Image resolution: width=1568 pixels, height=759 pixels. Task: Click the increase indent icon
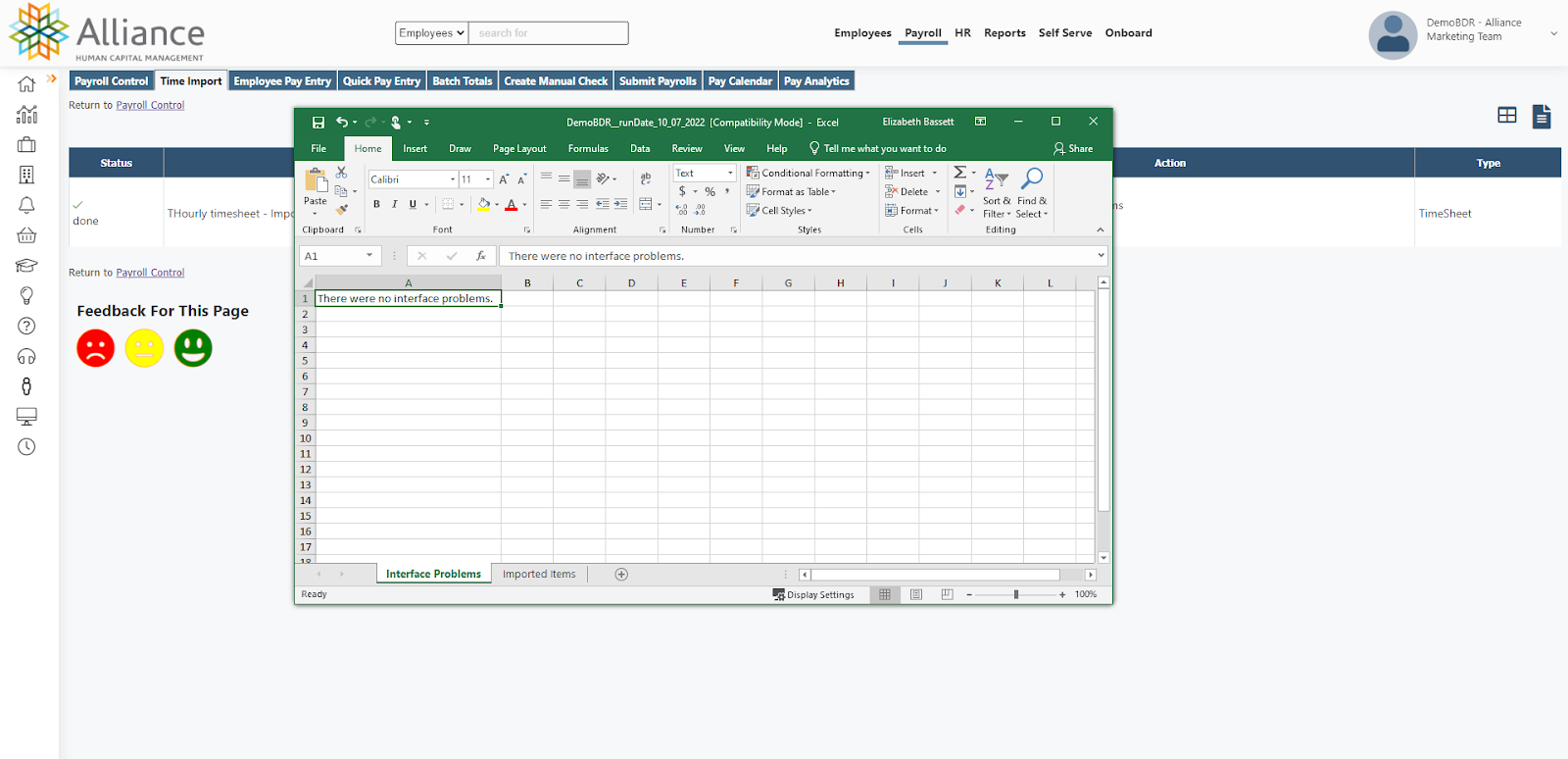point(620,204)
